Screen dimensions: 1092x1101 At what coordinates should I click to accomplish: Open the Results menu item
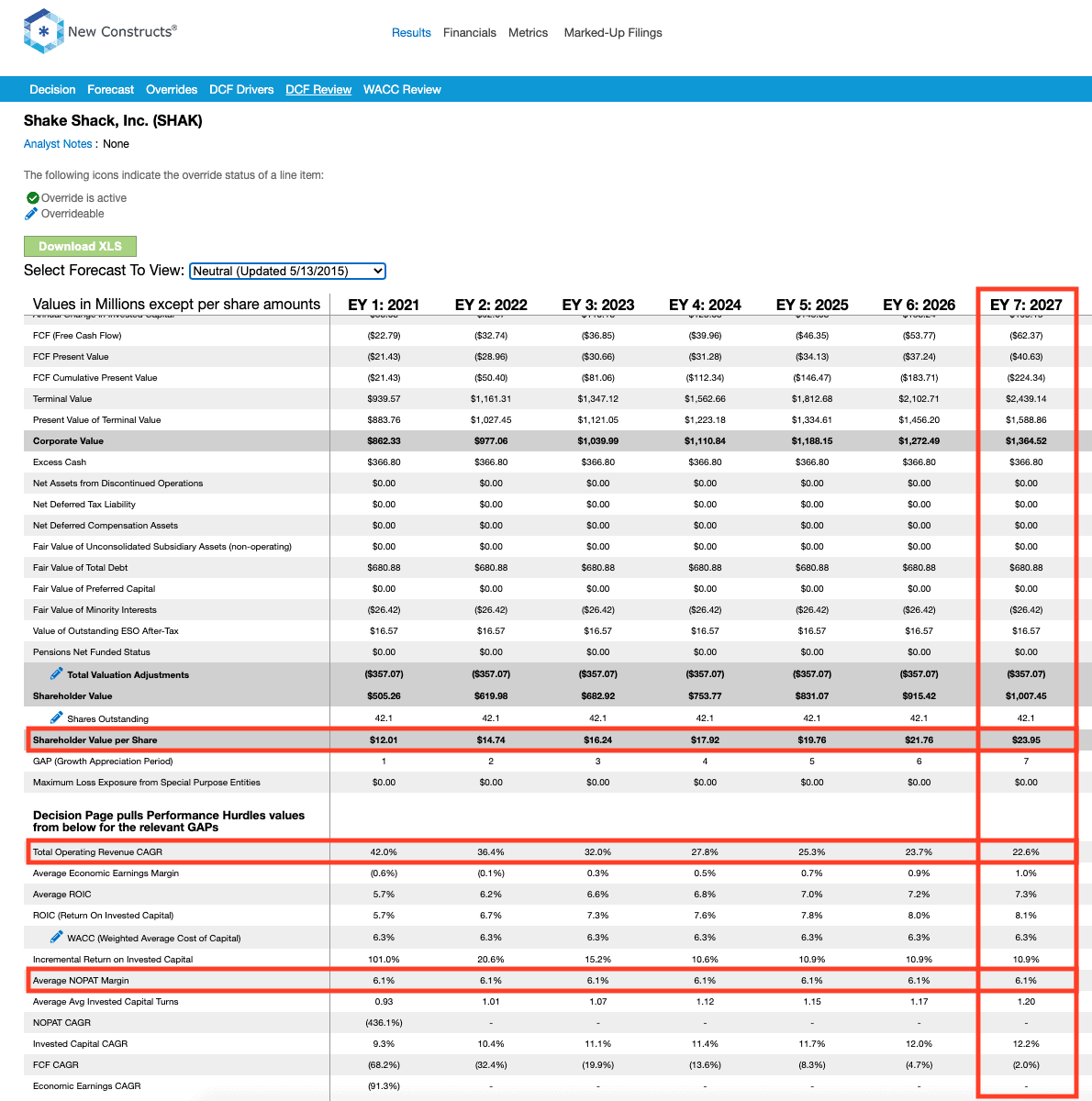click(x=411, y=32)
